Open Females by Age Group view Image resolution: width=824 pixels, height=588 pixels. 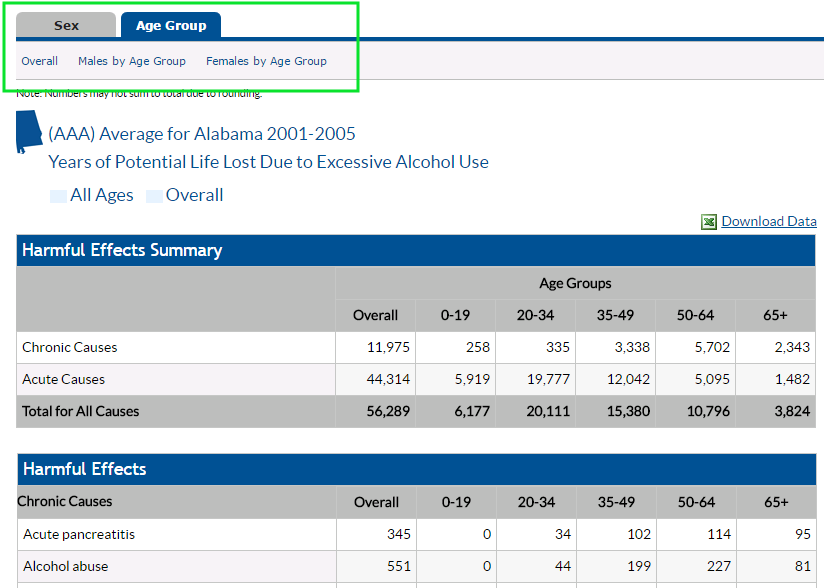(x=266, y=61)
